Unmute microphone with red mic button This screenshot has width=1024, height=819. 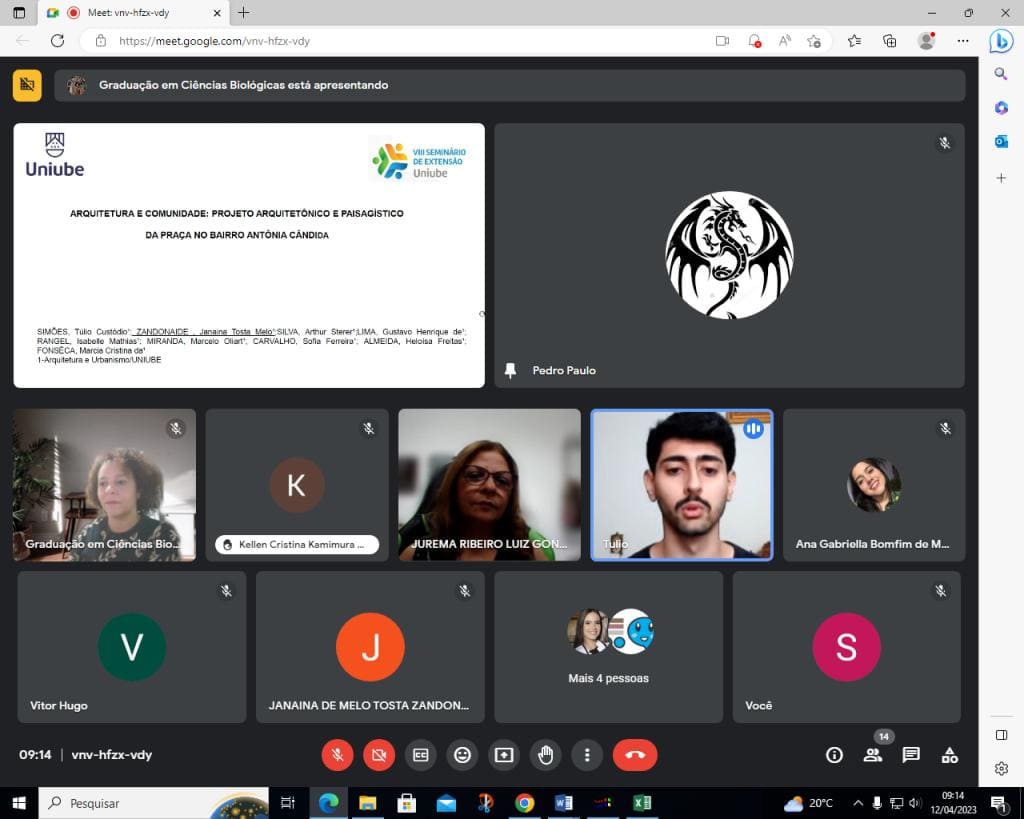(337, 755)
